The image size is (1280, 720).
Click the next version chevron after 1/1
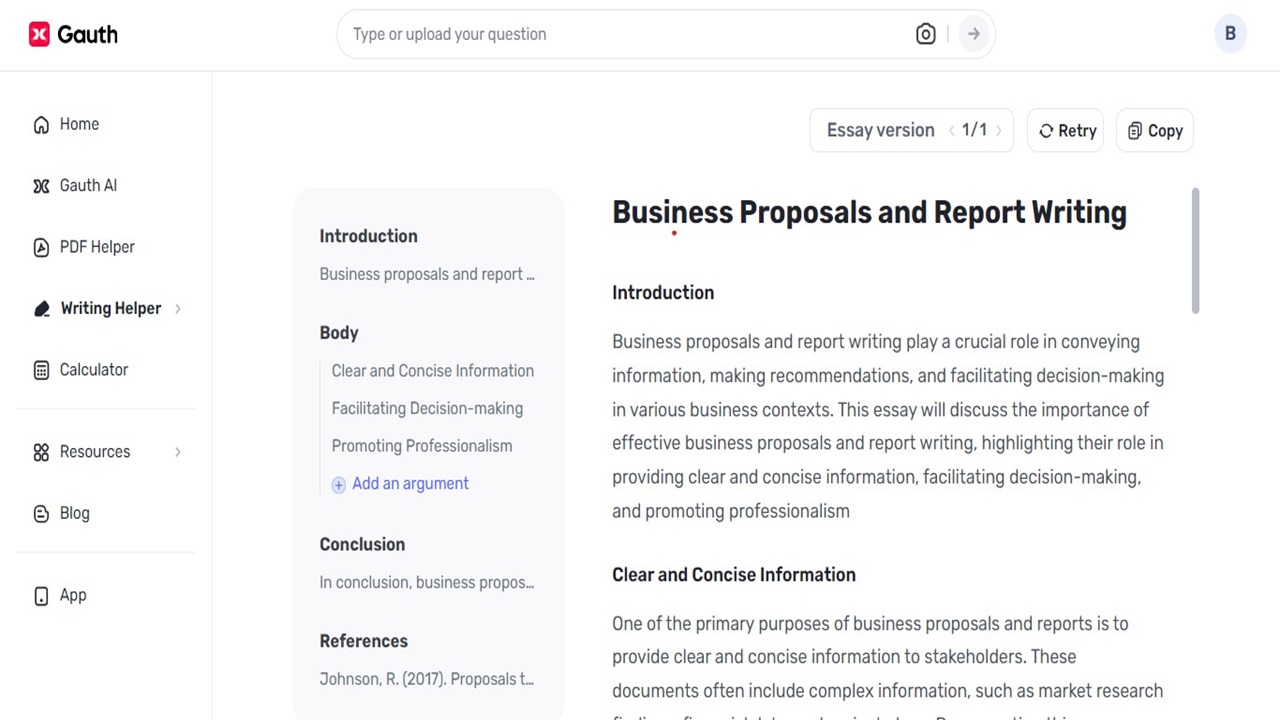coord(998,130)
